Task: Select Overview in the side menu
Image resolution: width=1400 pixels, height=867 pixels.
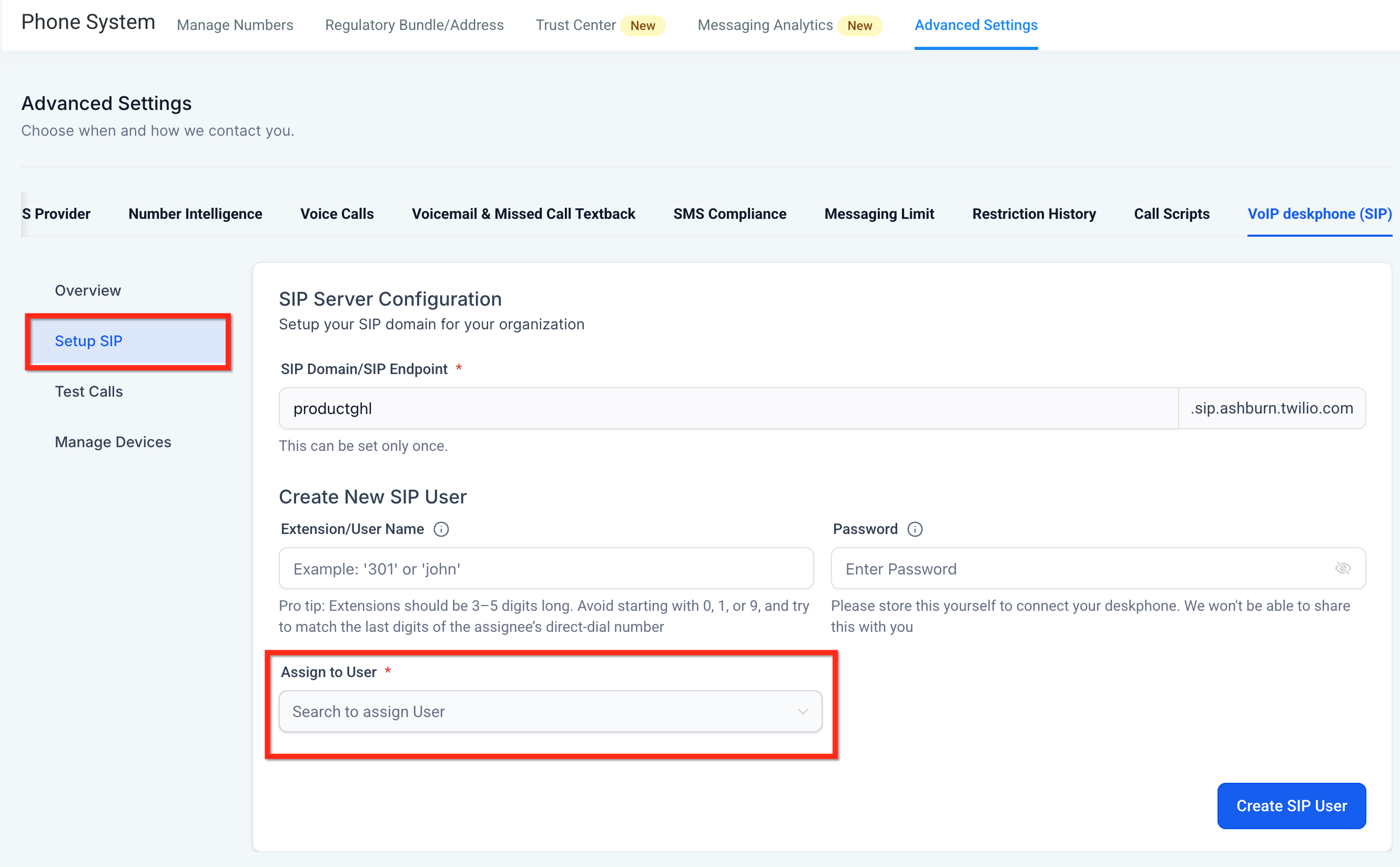Action: pos(88,290)
